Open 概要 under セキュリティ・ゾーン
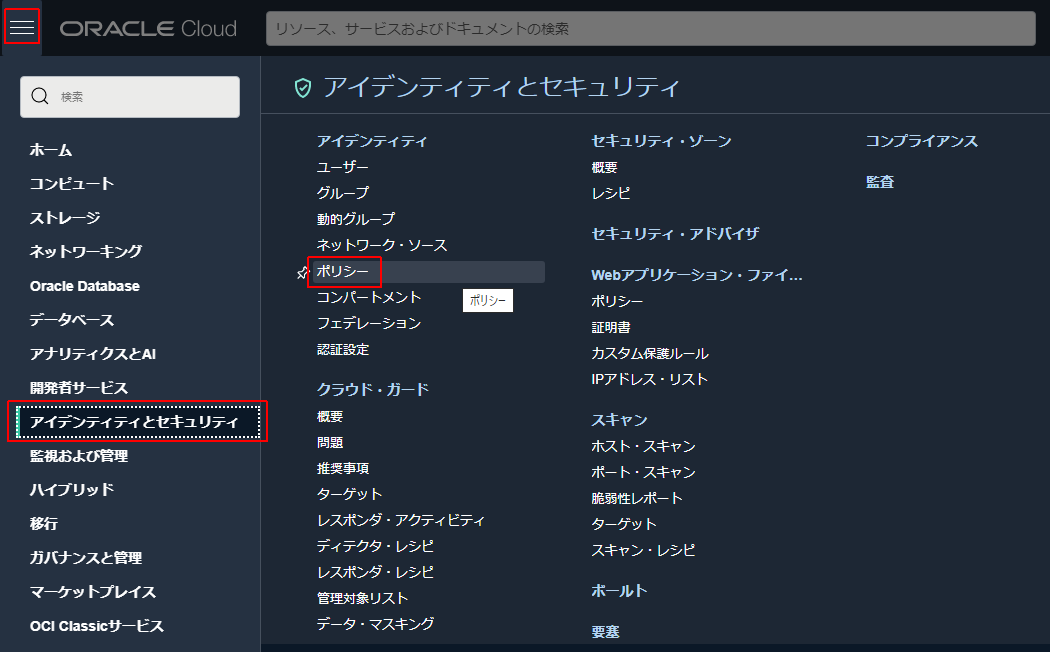1050x652 pixels. point(604,167)
